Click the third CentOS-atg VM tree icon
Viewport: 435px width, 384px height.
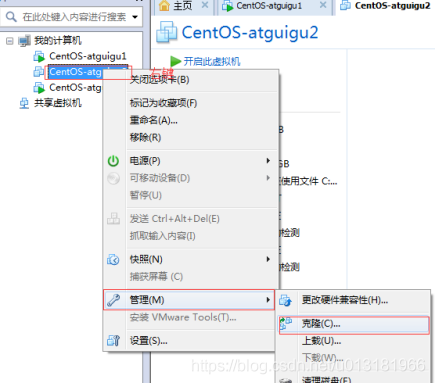[x=39, y=88]
